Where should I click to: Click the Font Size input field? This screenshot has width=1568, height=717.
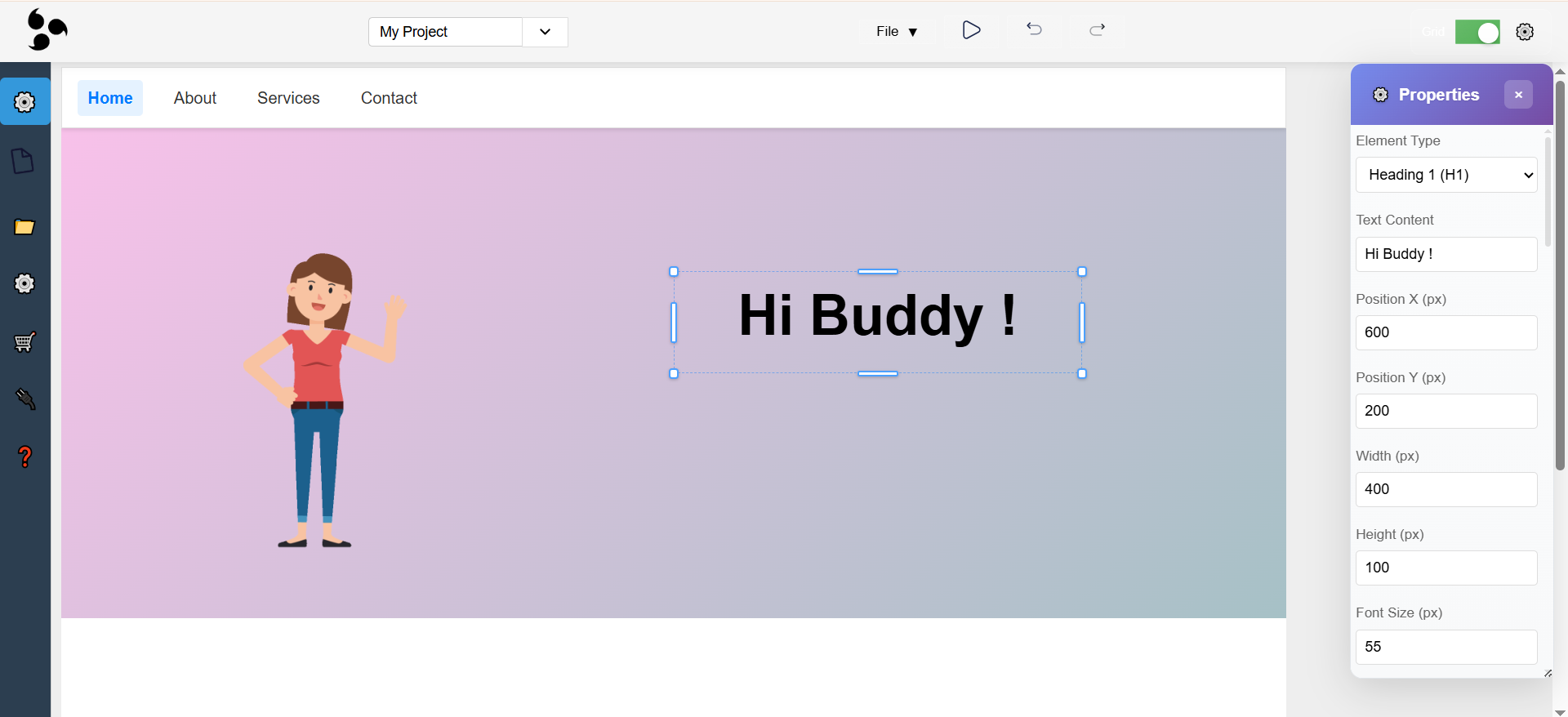tap(1445, 647)
